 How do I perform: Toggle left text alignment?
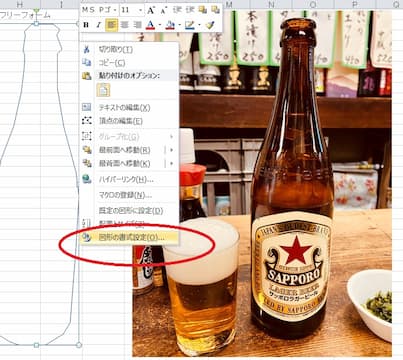(x=111, y=25)
